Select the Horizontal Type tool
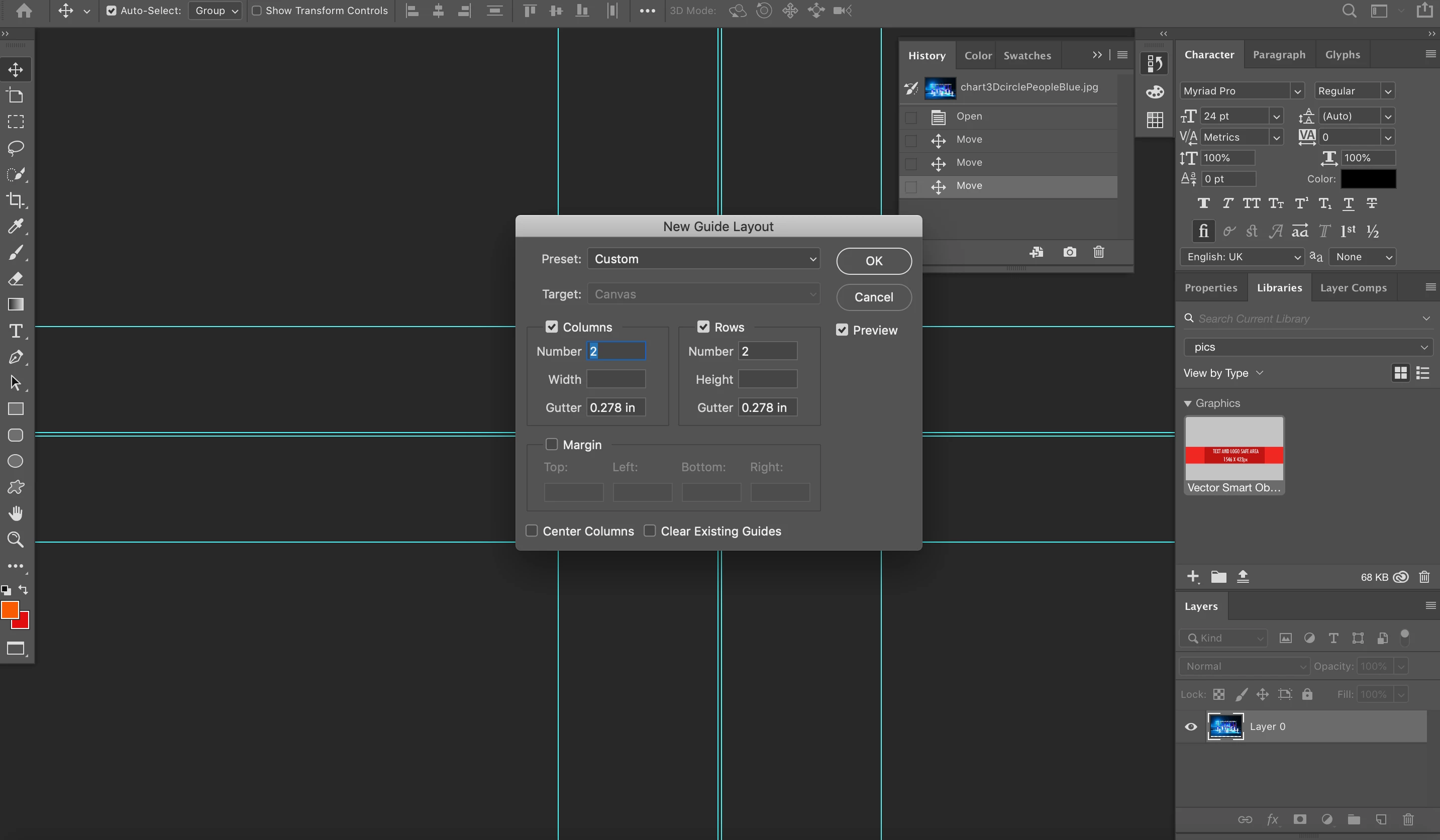 (16, 331)
